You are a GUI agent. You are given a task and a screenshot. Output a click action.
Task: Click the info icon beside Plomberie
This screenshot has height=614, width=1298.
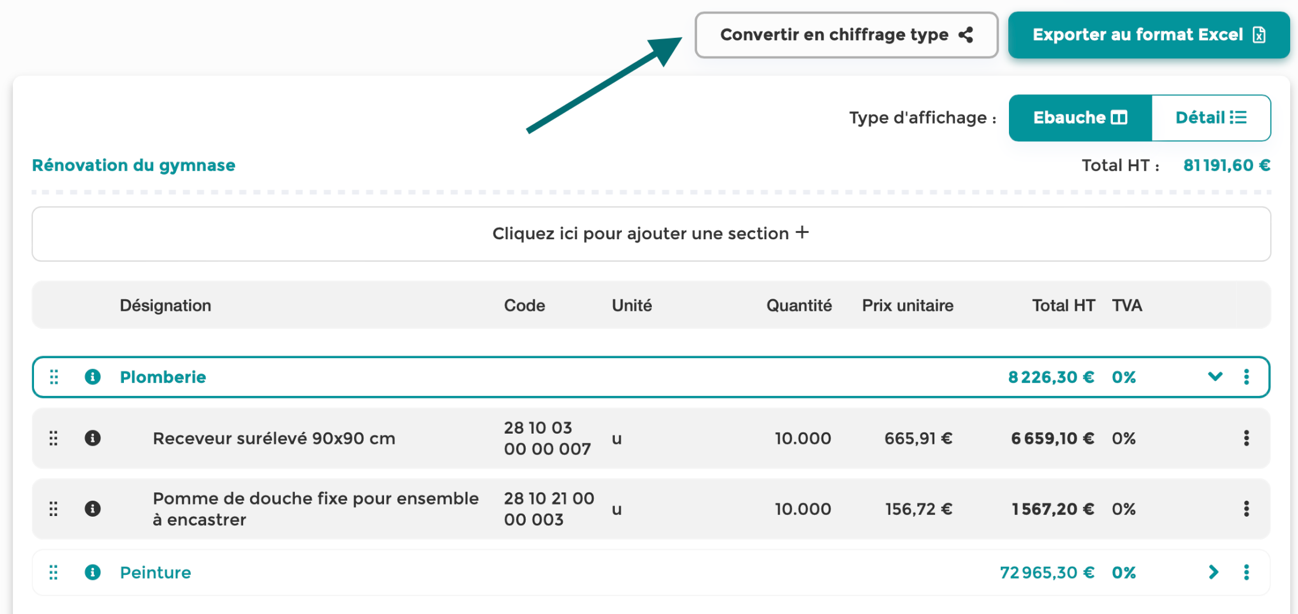click(93, 377)
